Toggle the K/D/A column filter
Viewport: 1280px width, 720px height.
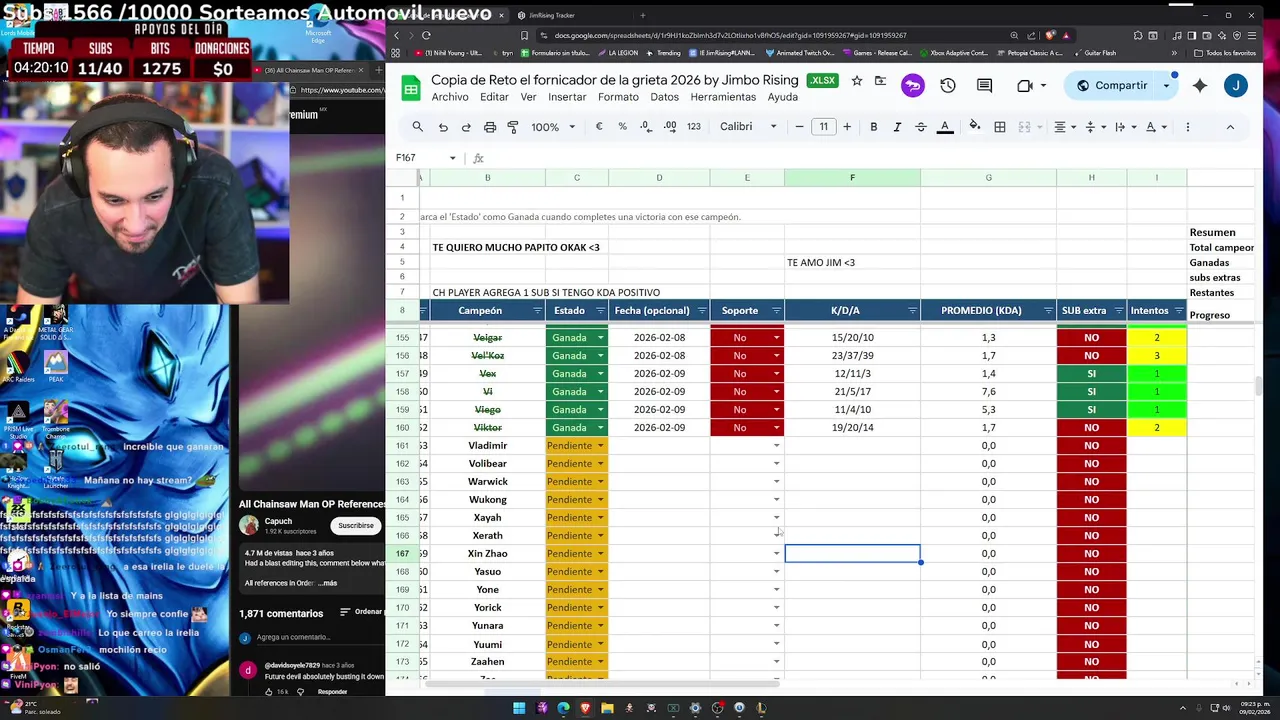tap(912, 311)
